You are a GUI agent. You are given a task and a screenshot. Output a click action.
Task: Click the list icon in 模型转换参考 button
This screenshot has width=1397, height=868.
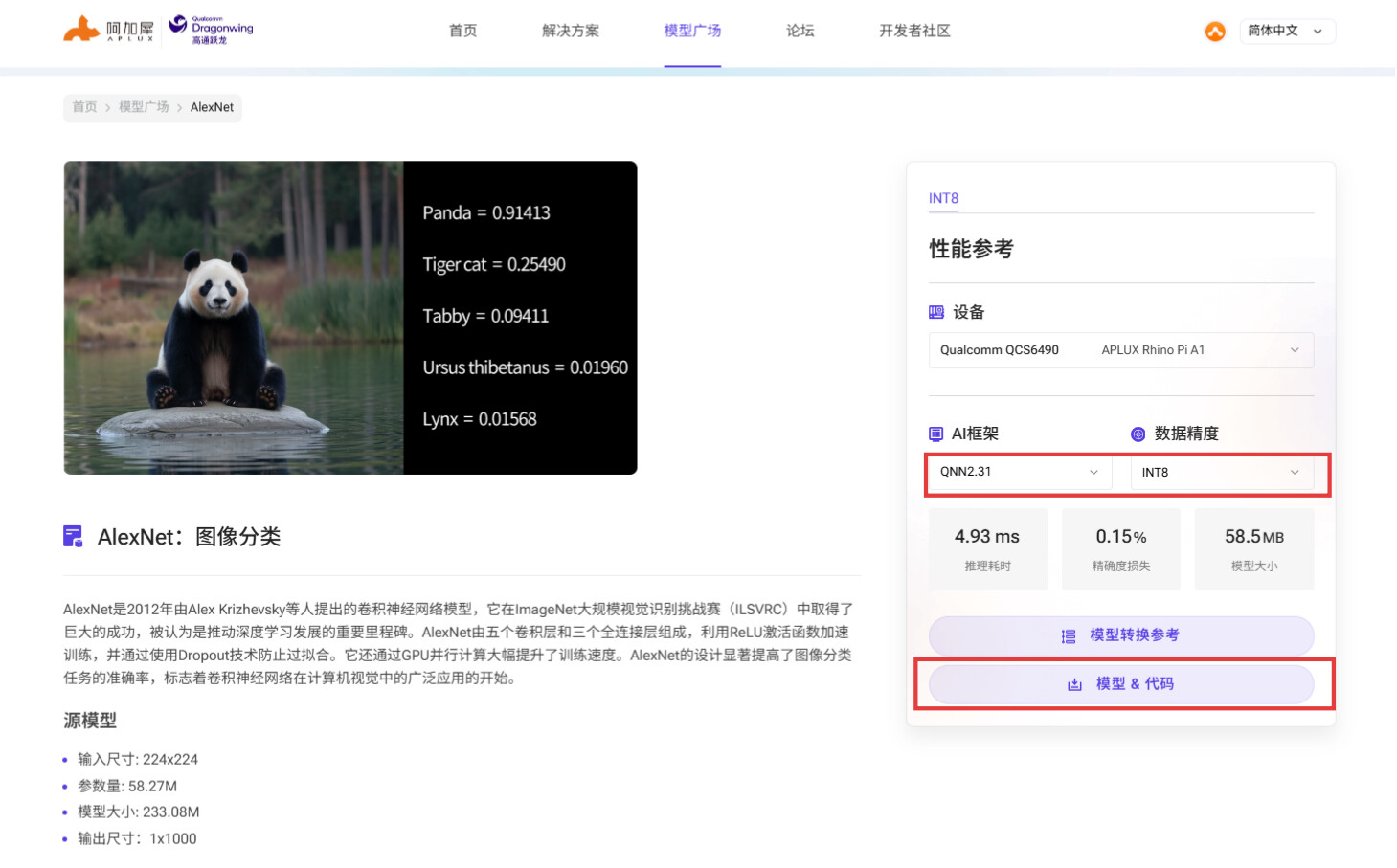tap(1069, 636)
